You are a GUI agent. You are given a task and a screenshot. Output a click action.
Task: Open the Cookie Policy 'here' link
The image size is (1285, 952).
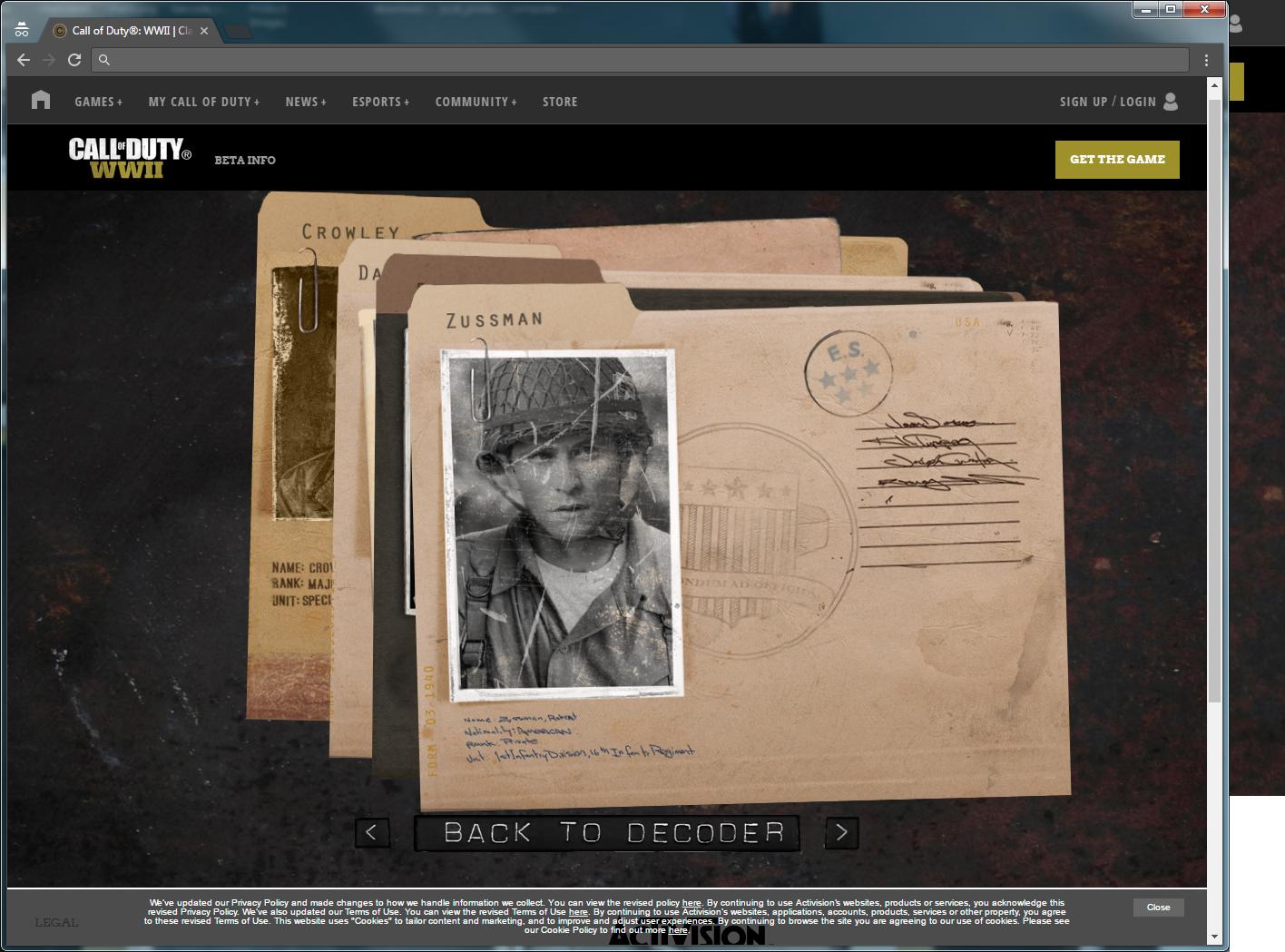[x=678, y=930]
